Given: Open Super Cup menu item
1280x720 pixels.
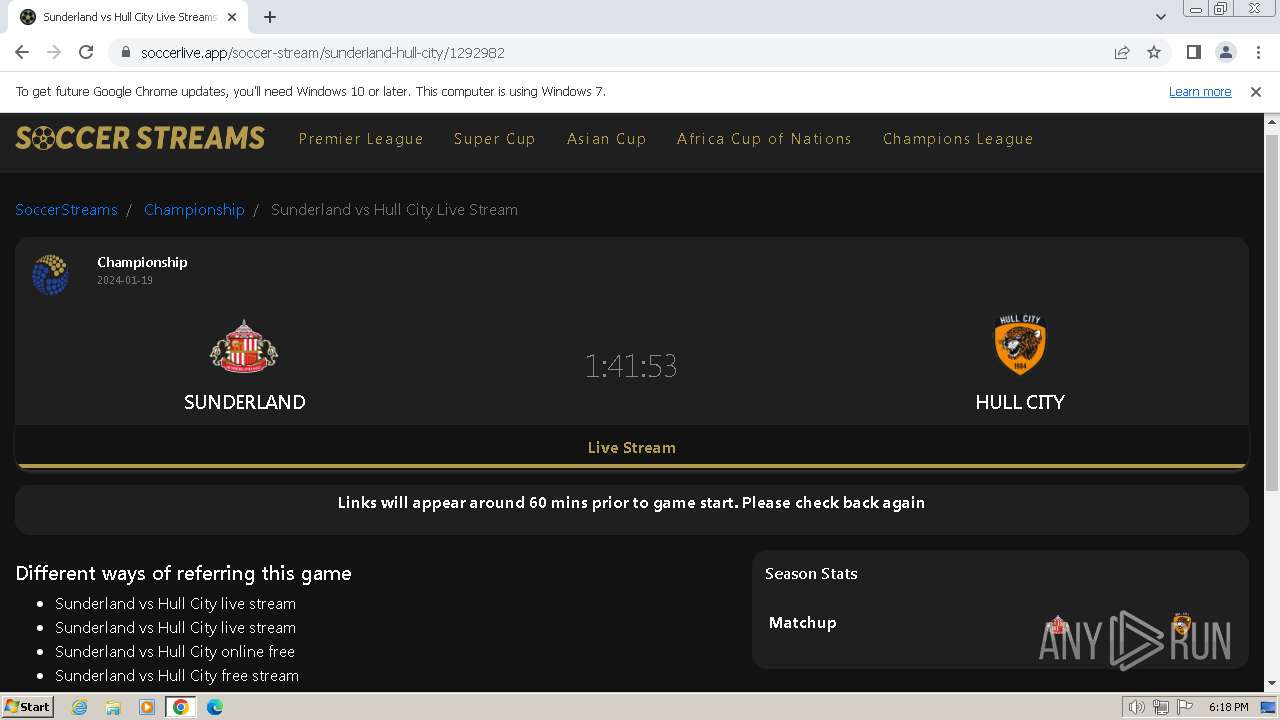Looking at the screenshot, I should point(495,139).
